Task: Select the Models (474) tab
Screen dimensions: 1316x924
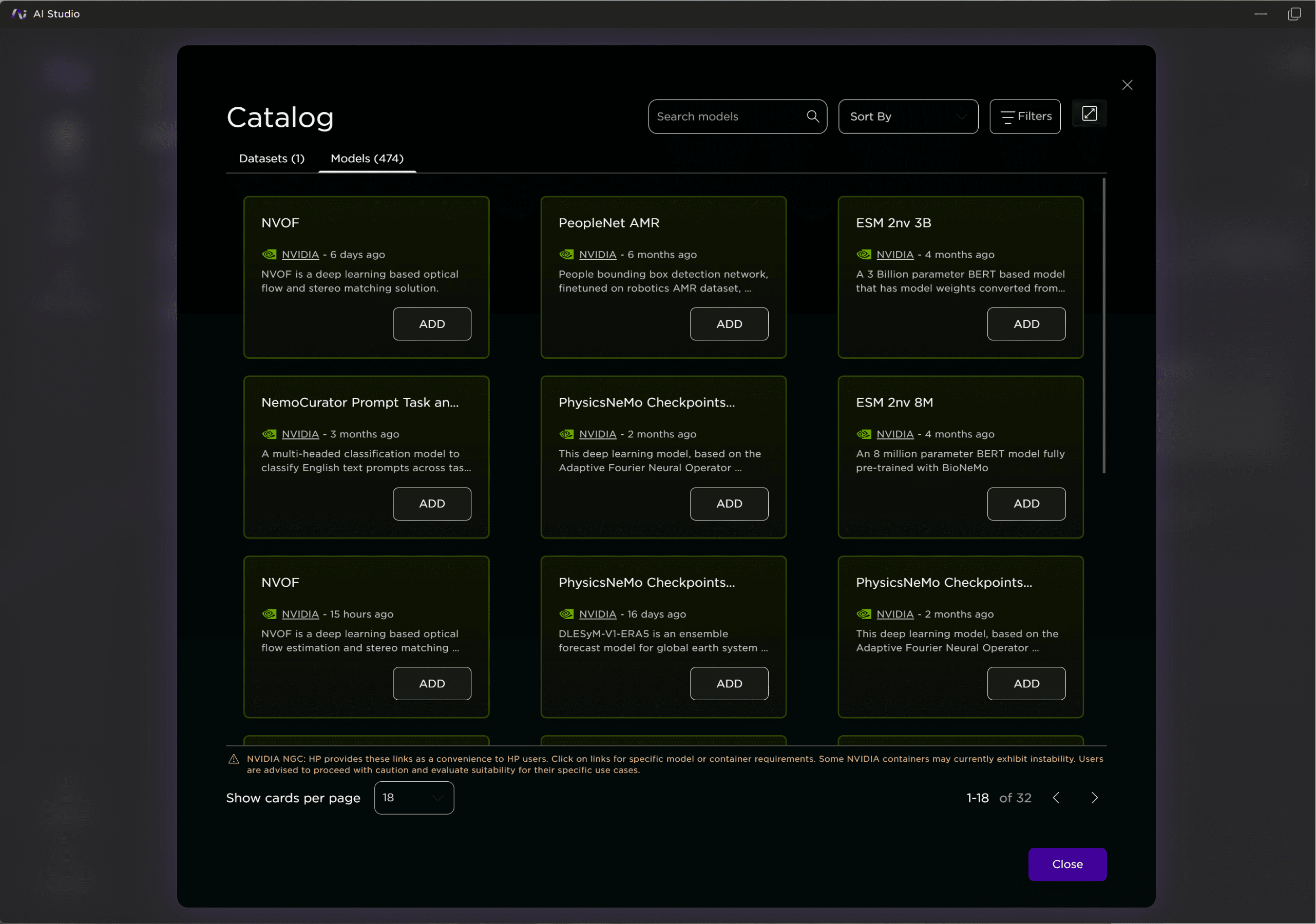Action: (367, 159)
